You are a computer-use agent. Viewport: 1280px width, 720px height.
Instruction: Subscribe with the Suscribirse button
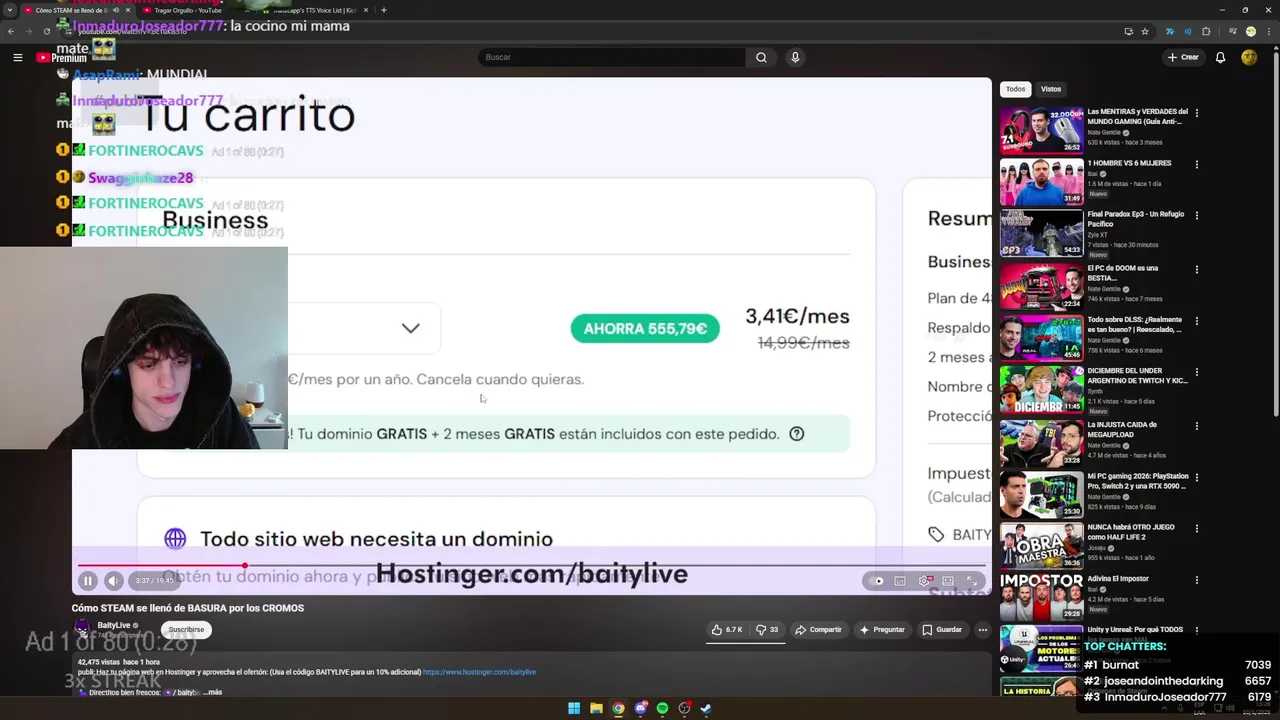point(186,630)
